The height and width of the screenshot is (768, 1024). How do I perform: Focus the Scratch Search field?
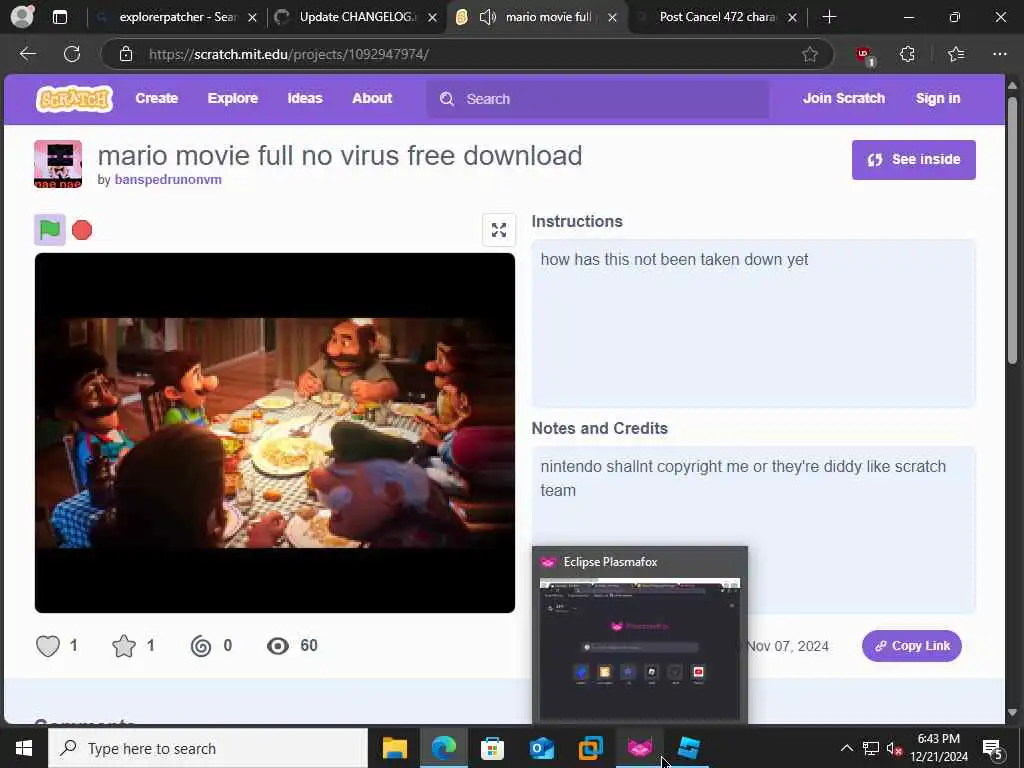tap(598, 99)
